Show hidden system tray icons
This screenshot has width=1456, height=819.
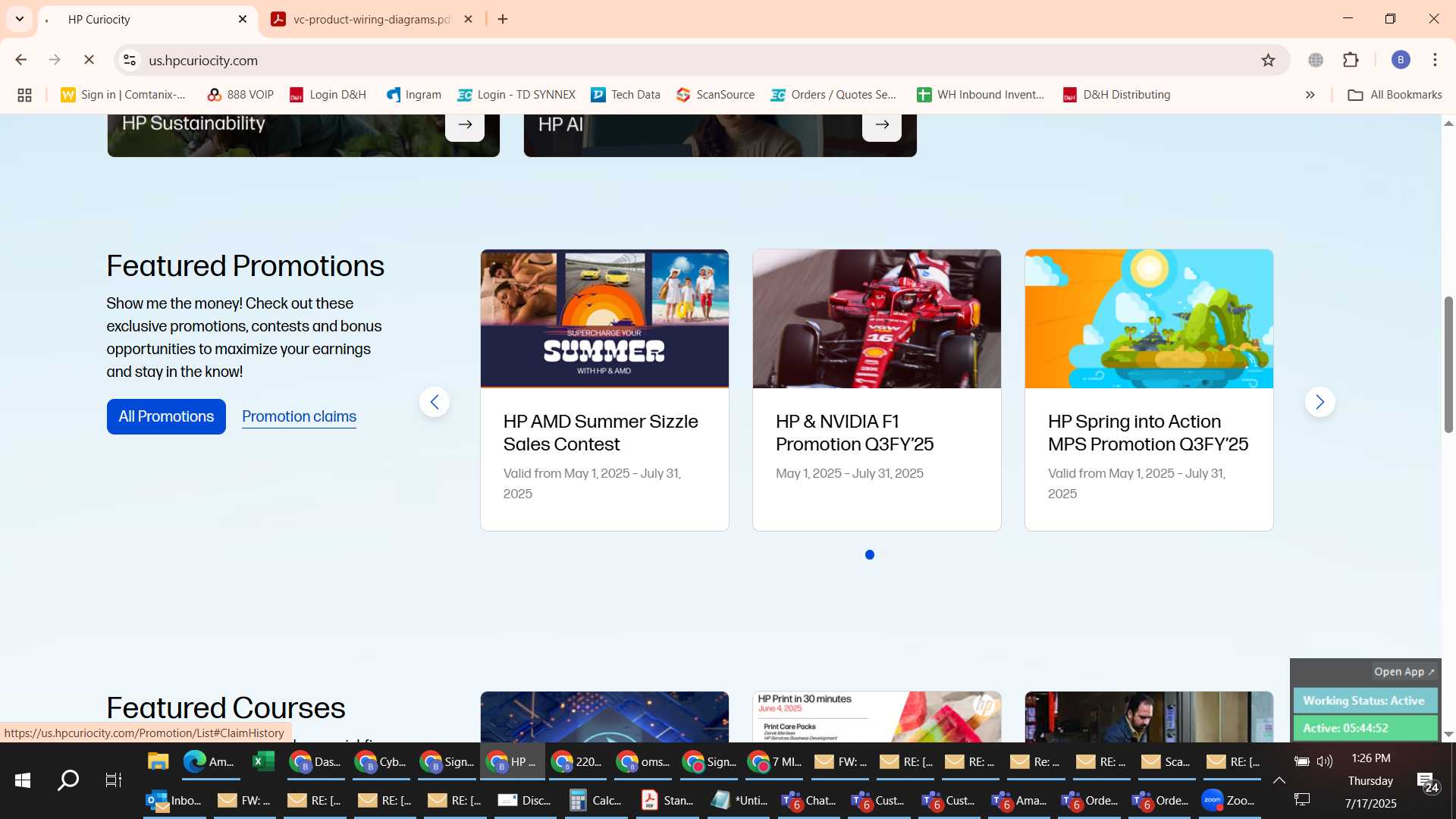(x=1279, y=780)
